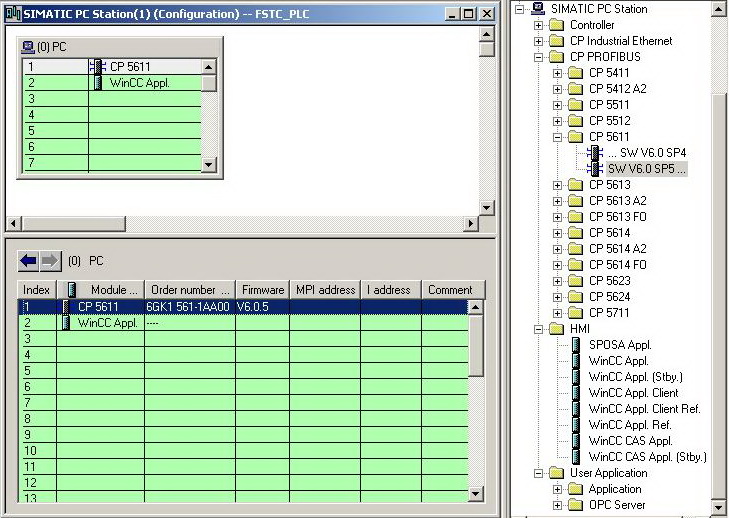
Task: Click the Comment column header
Action: pos(453,290)
